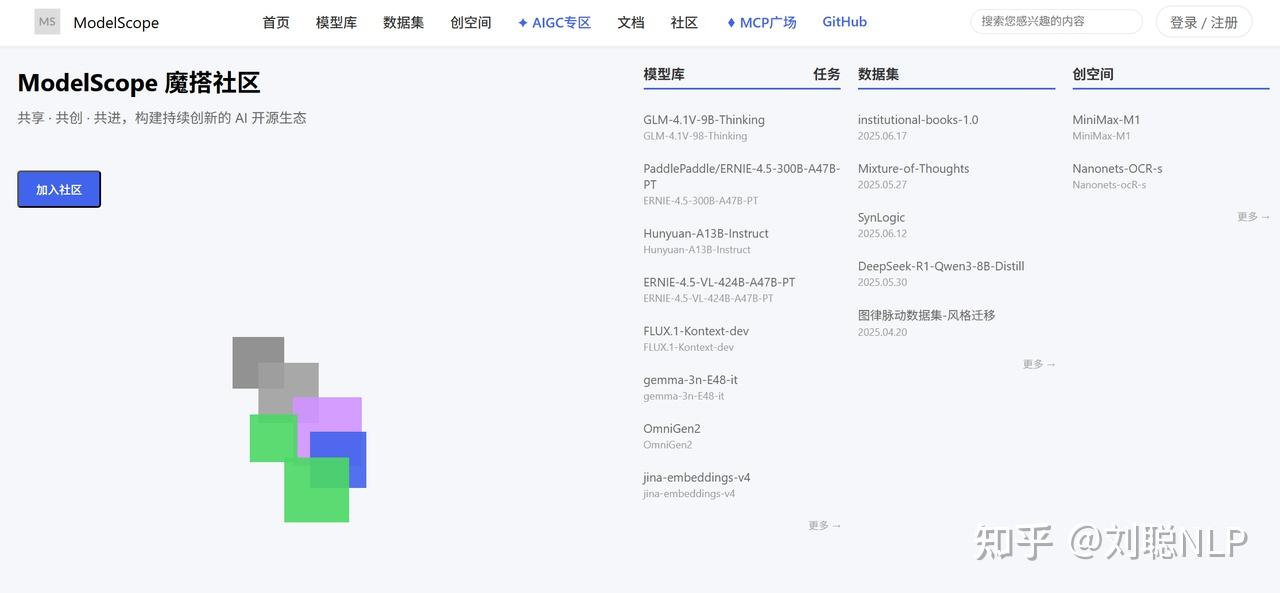The image size is (1280, 593).
Task: Open the GLM-4.1V-9B-Thinking model
Action: click(x=704, y=120)
